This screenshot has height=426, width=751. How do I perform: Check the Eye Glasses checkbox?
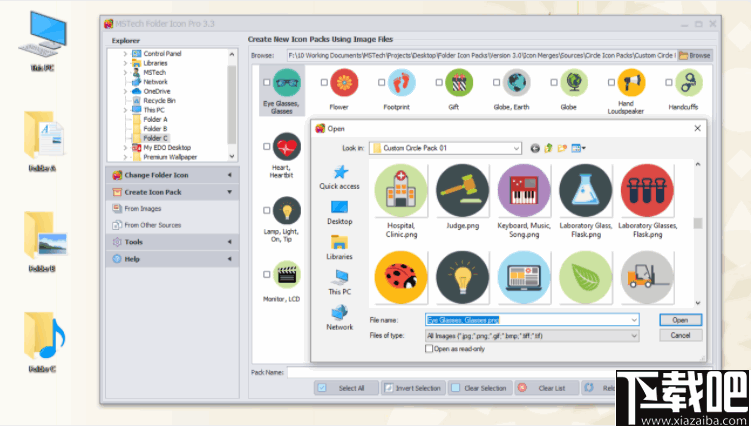(x=267, y=82)
